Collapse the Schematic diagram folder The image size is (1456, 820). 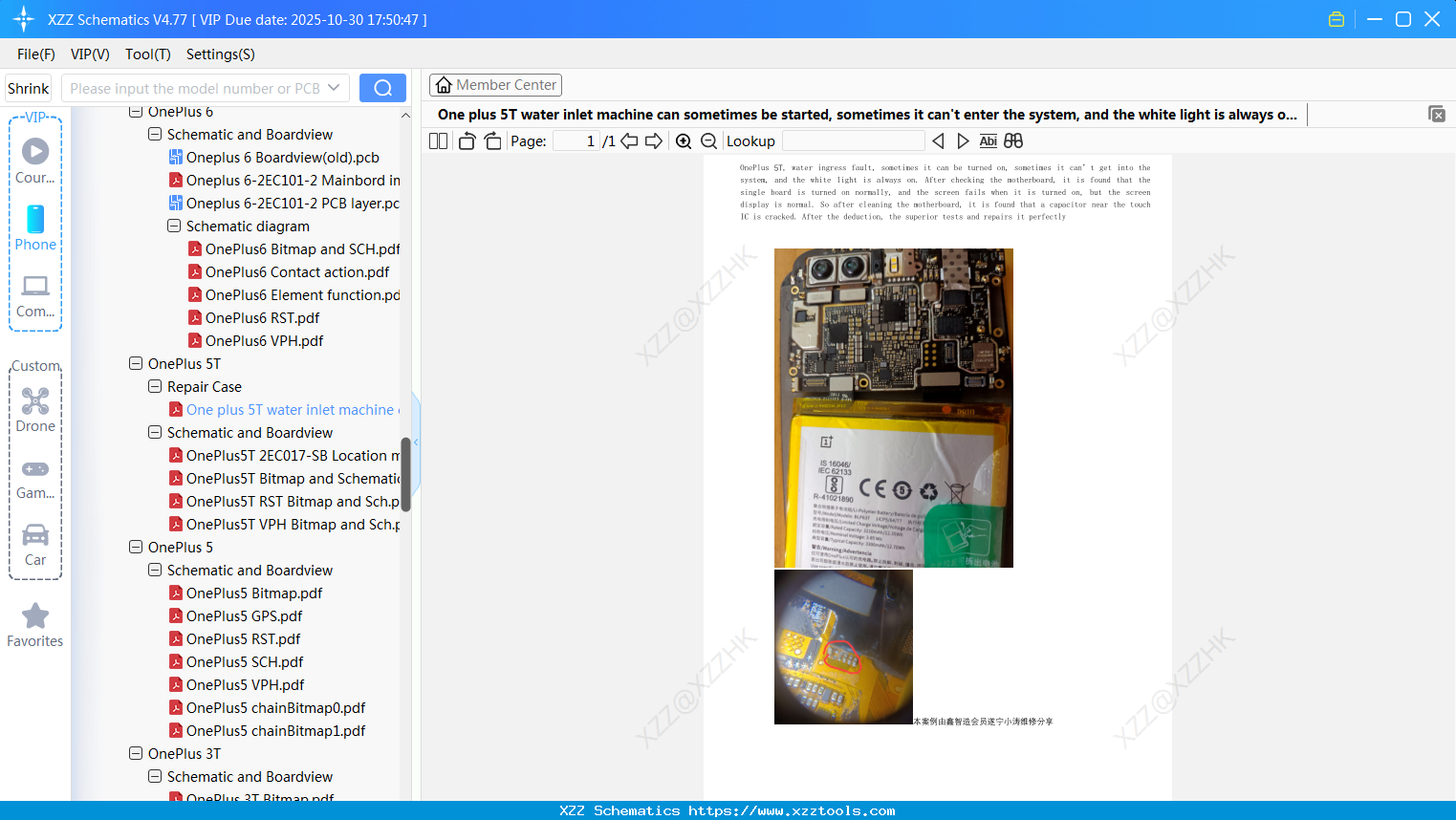point(174,227)
